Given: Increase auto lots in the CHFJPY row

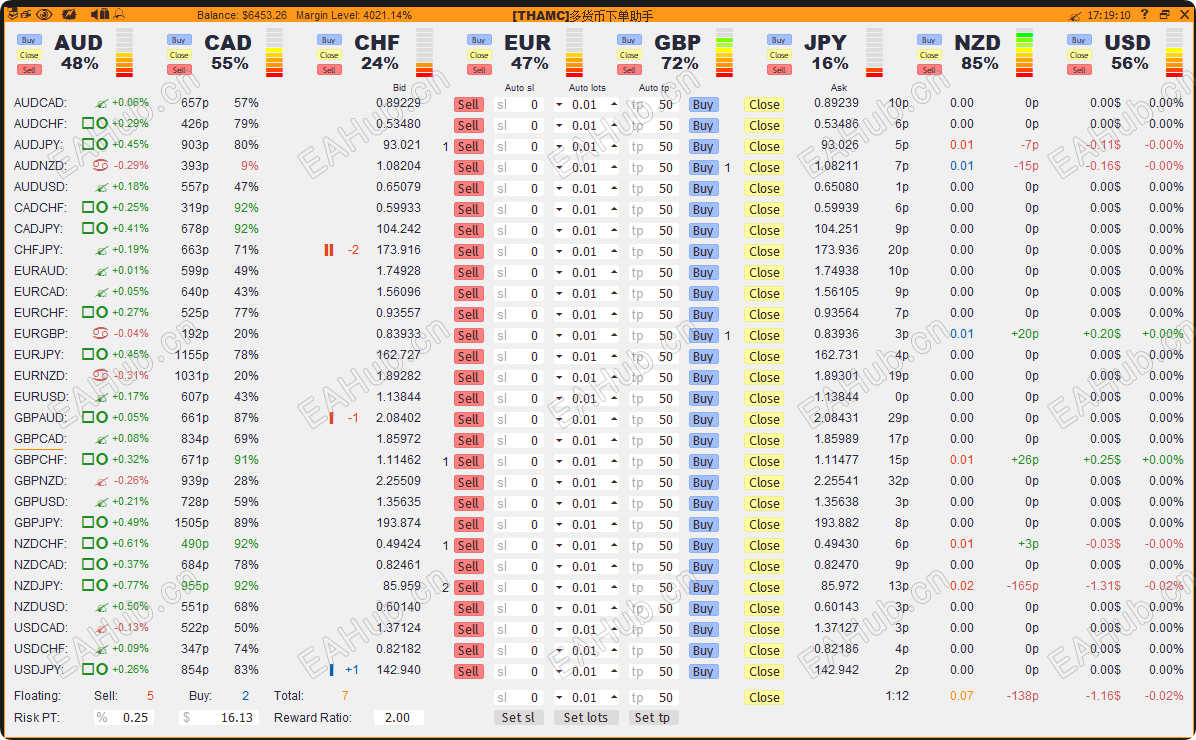Looking at the screenshot, I should coord(614,251).
